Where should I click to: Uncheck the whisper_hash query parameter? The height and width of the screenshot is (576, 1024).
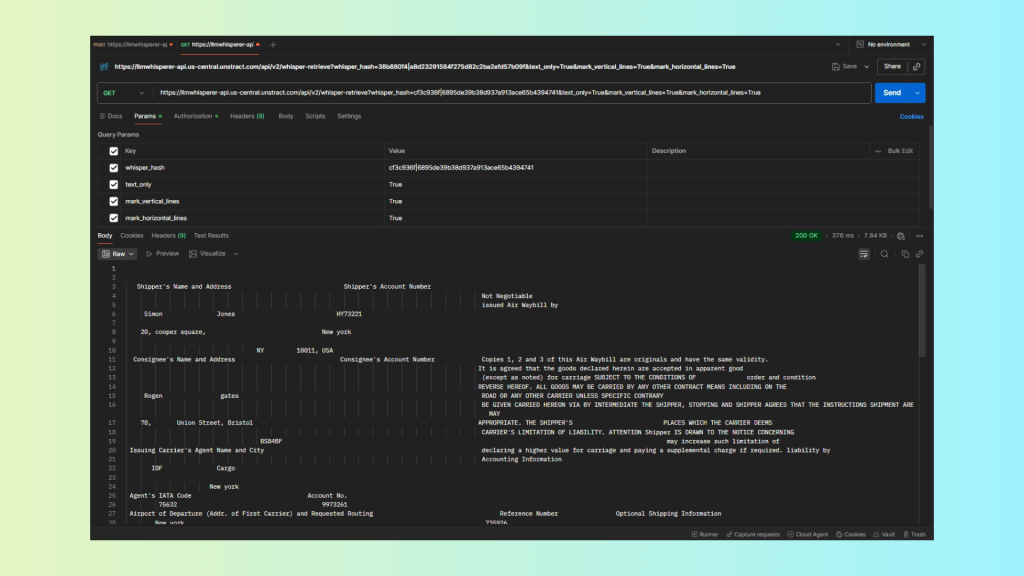click(x=114, y=168)
